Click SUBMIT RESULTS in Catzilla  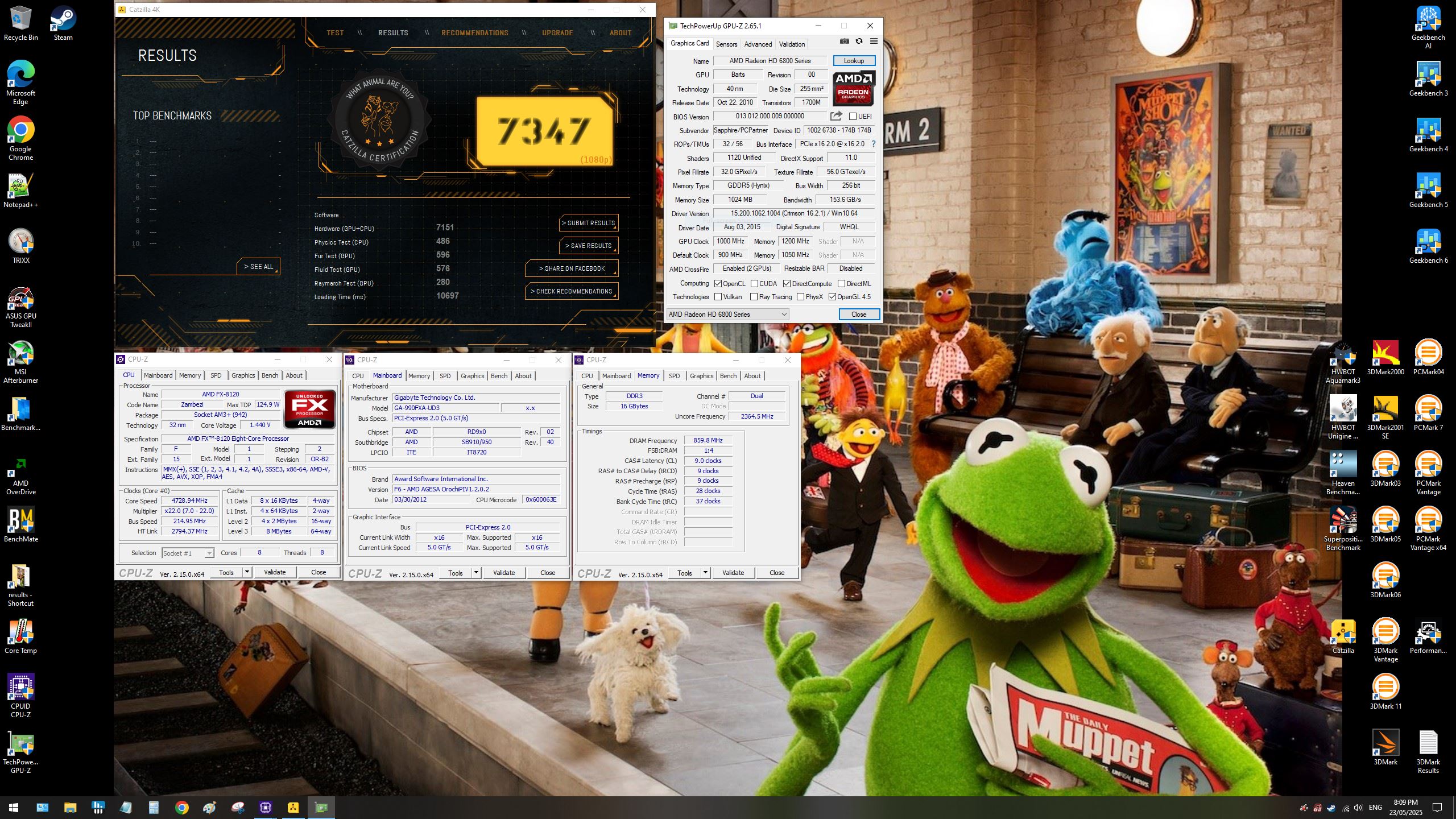(589, 223)
